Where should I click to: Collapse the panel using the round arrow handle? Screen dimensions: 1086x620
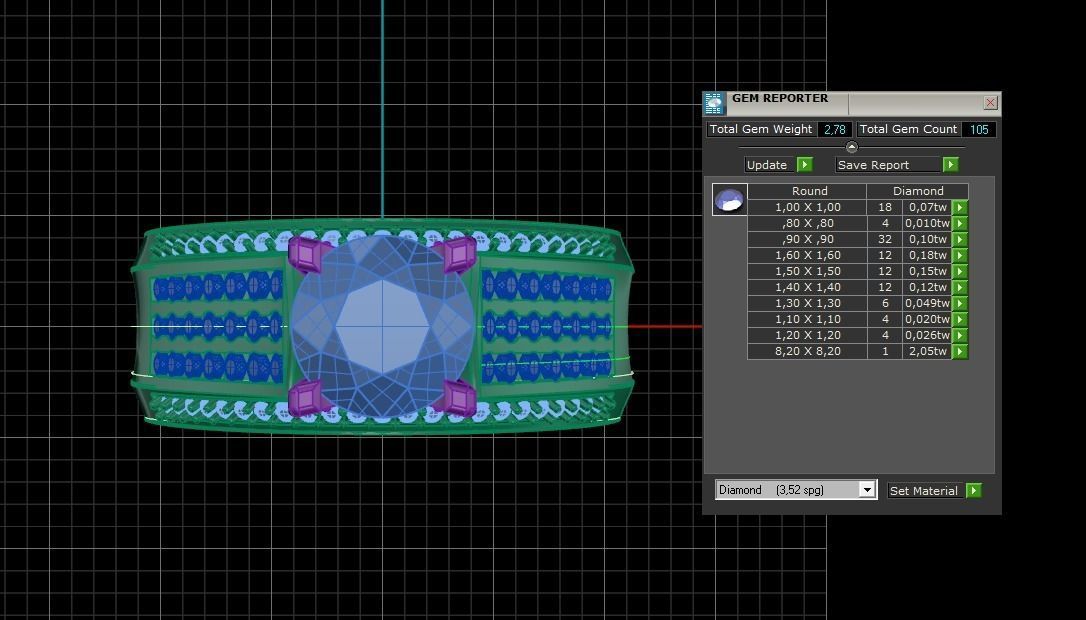pyautogui.click(x=852, y=147)
